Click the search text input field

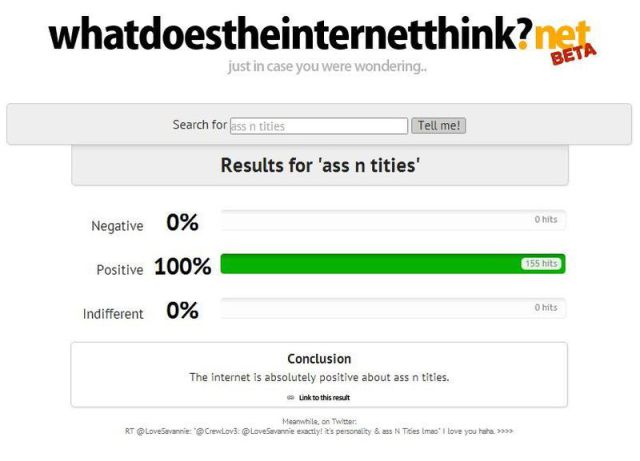click(318, 126)
